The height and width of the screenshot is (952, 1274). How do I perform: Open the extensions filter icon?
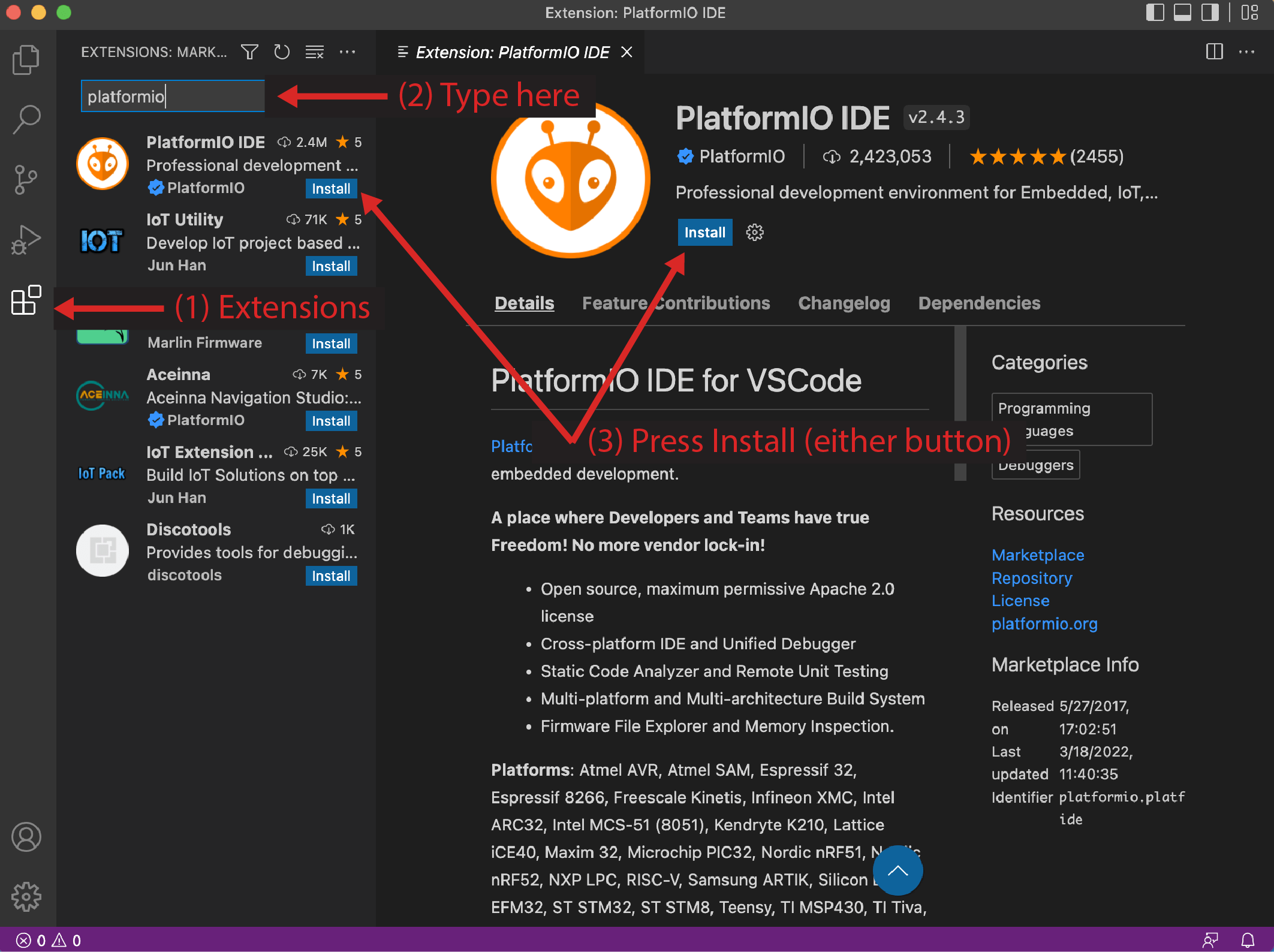coord(249,52)
